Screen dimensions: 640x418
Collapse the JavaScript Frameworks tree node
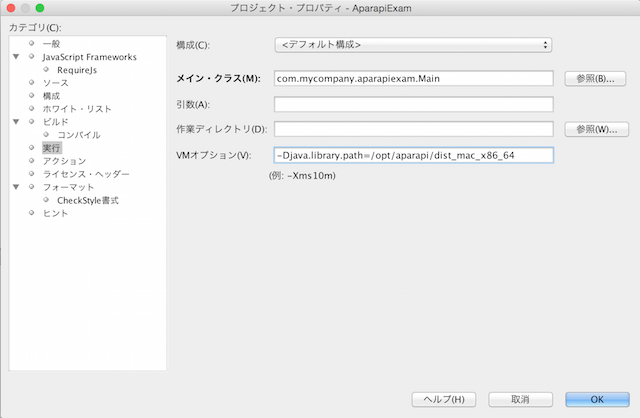[x=16, y=57]
